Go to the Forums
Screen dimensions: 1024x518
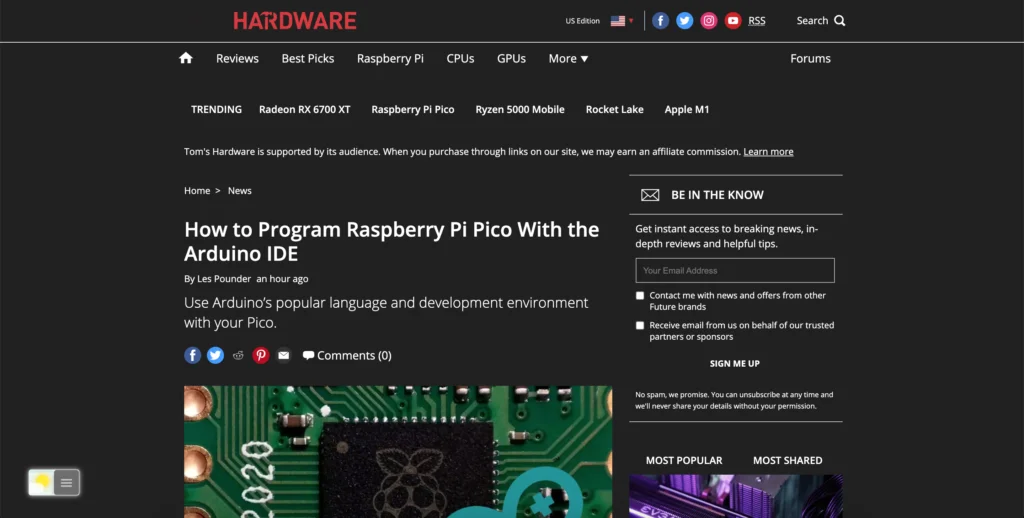coord(810,59)
